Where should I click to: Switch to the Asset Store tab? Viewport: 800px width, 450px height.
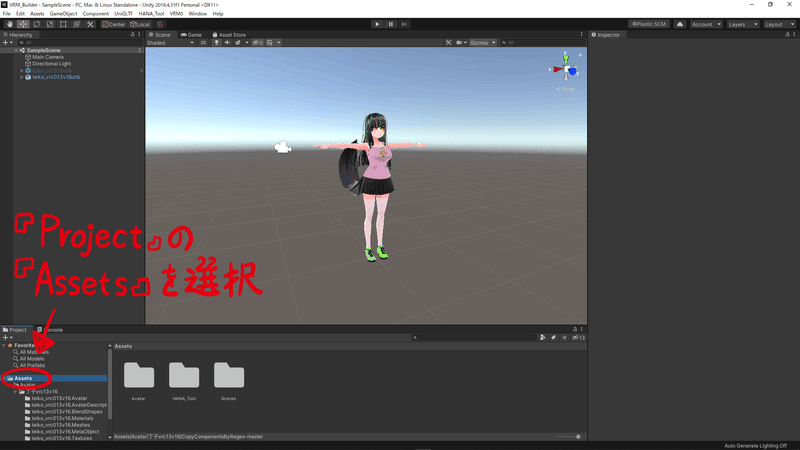pyautogui.click(x=229, y=35)
